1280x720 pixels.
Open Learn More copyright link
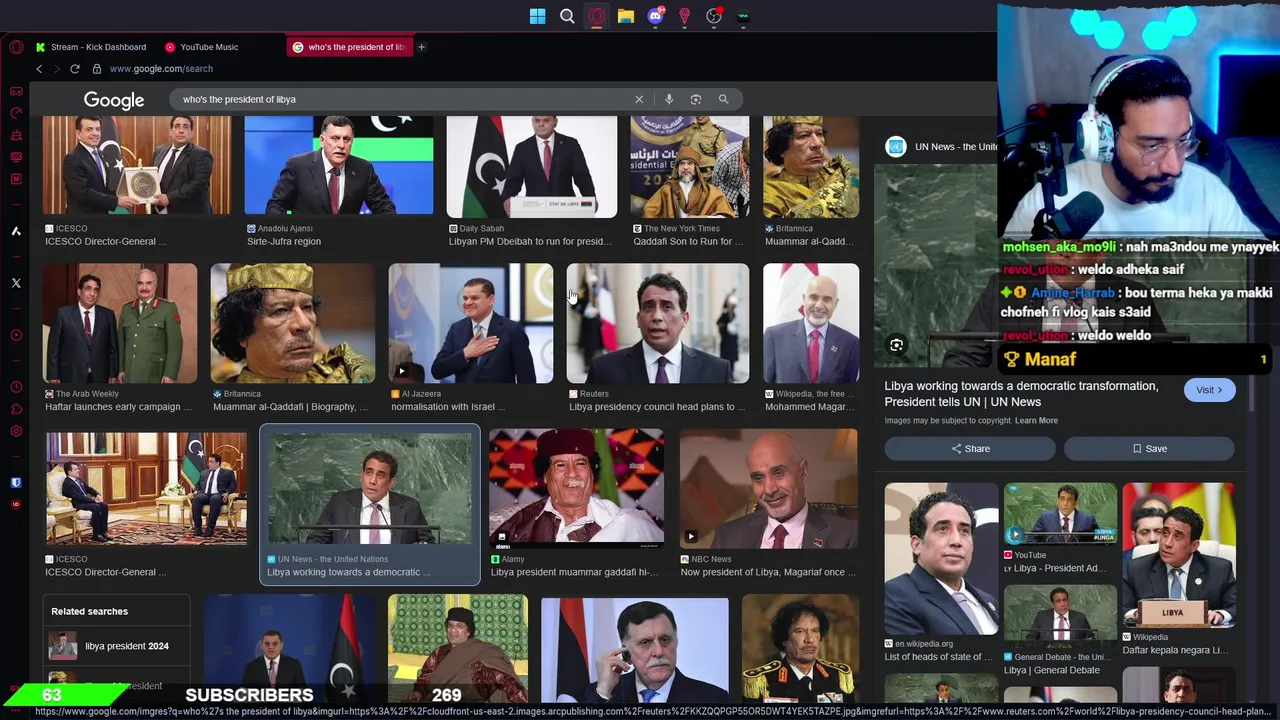click(1036, 421)
